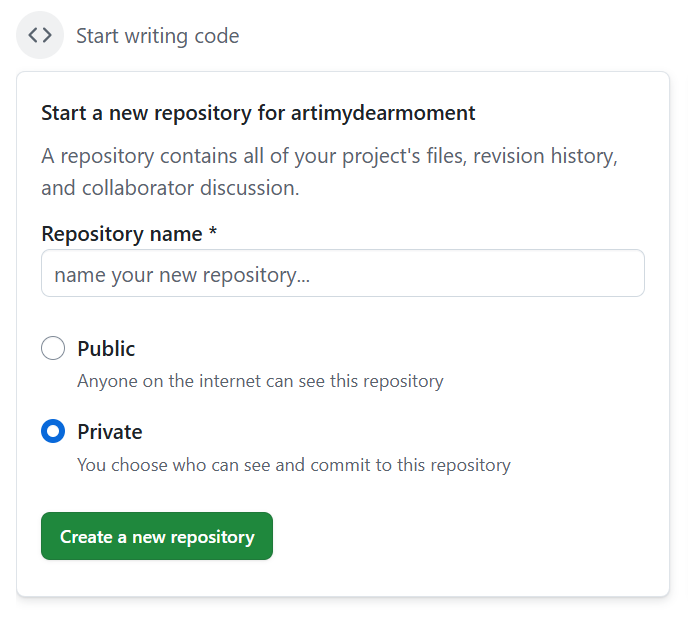The image size is (688, 617).
Task: Click the repository description paragraph text
Action: 330,157
